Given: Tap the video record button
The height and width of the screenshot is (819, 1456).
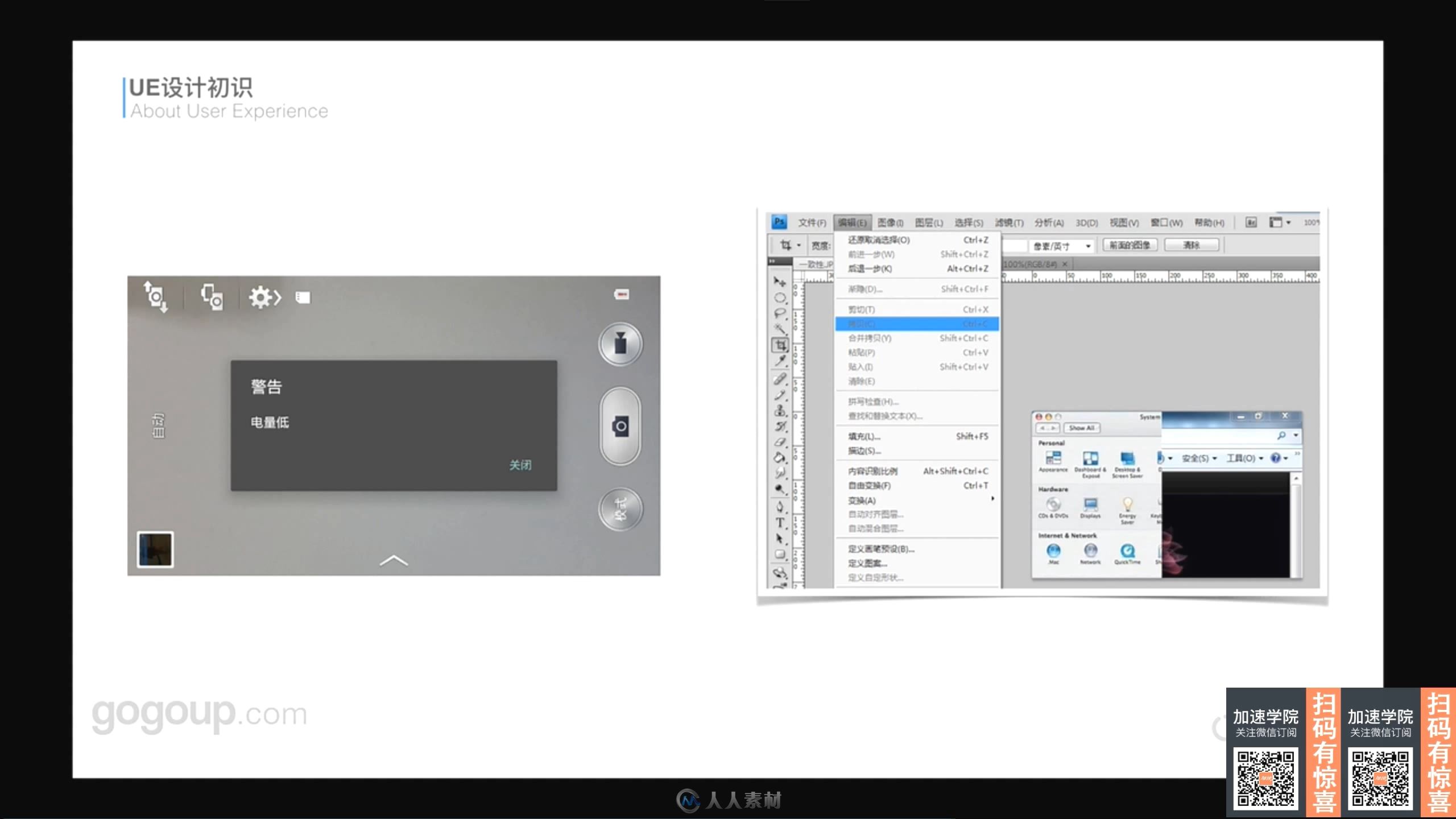Looking at the screenshot, I should (620, 344).
